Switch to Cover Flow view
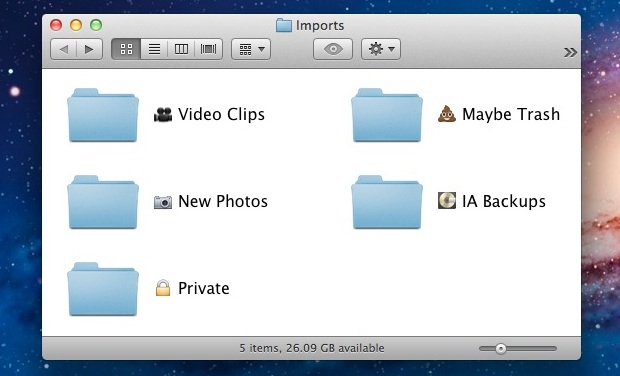Image resolution: width=620 pixels, height=376 pixels. pyautogui.click(x=208, y=49)
